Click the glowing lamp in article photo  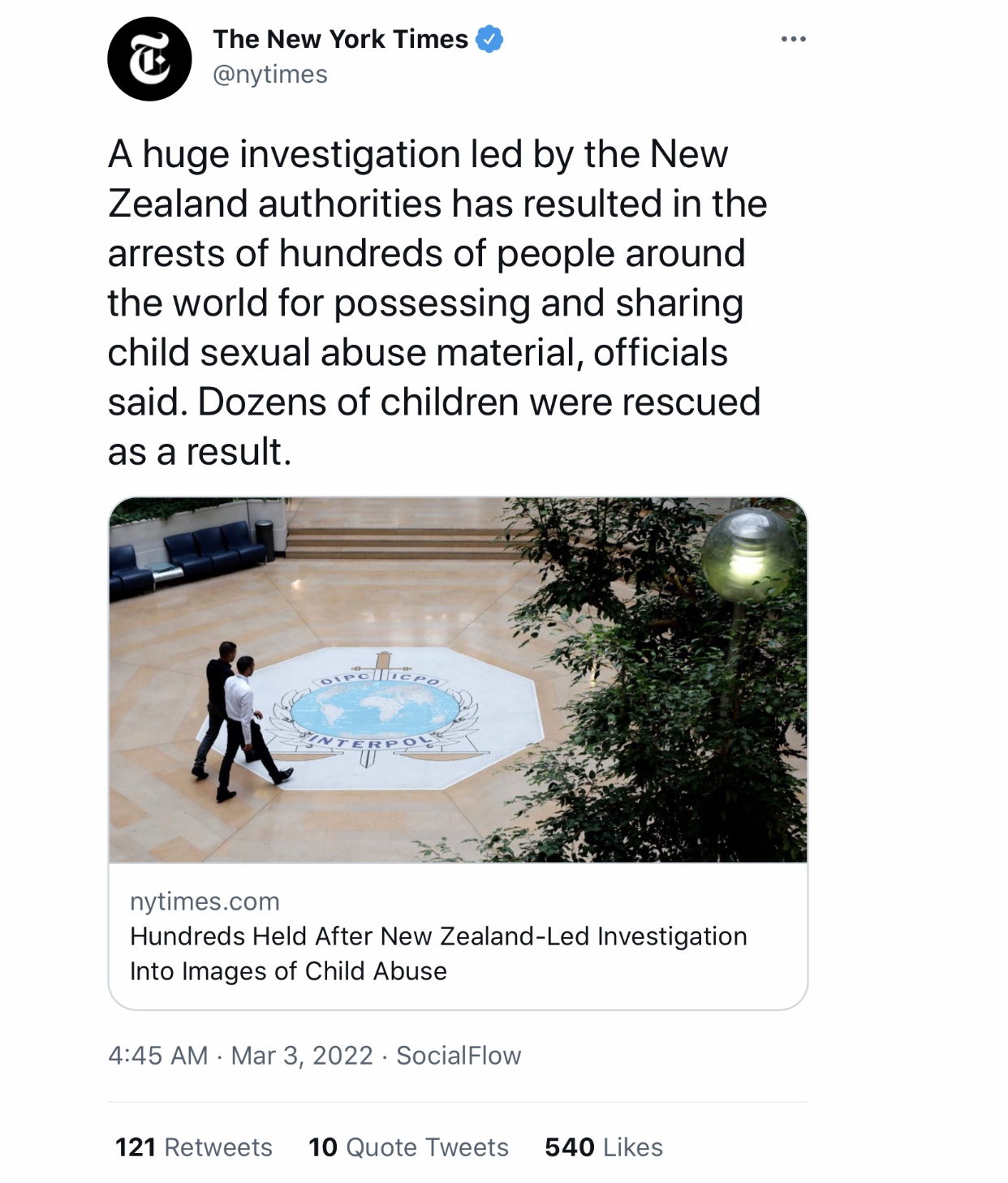pyautogui.click(x=749, y=556)
